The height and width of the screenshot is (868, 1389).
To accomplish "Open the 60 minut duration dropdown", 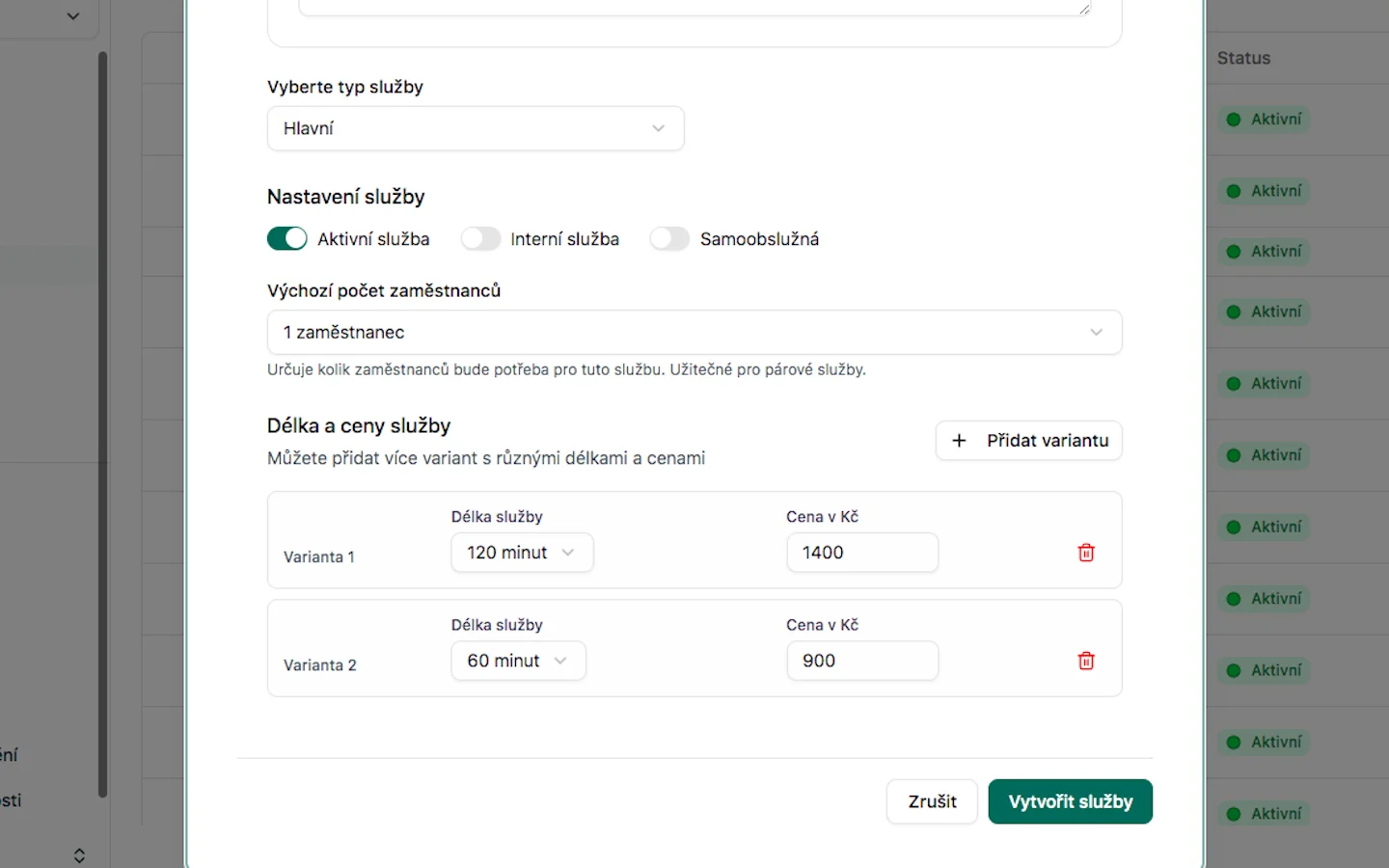I will (518, 661).
